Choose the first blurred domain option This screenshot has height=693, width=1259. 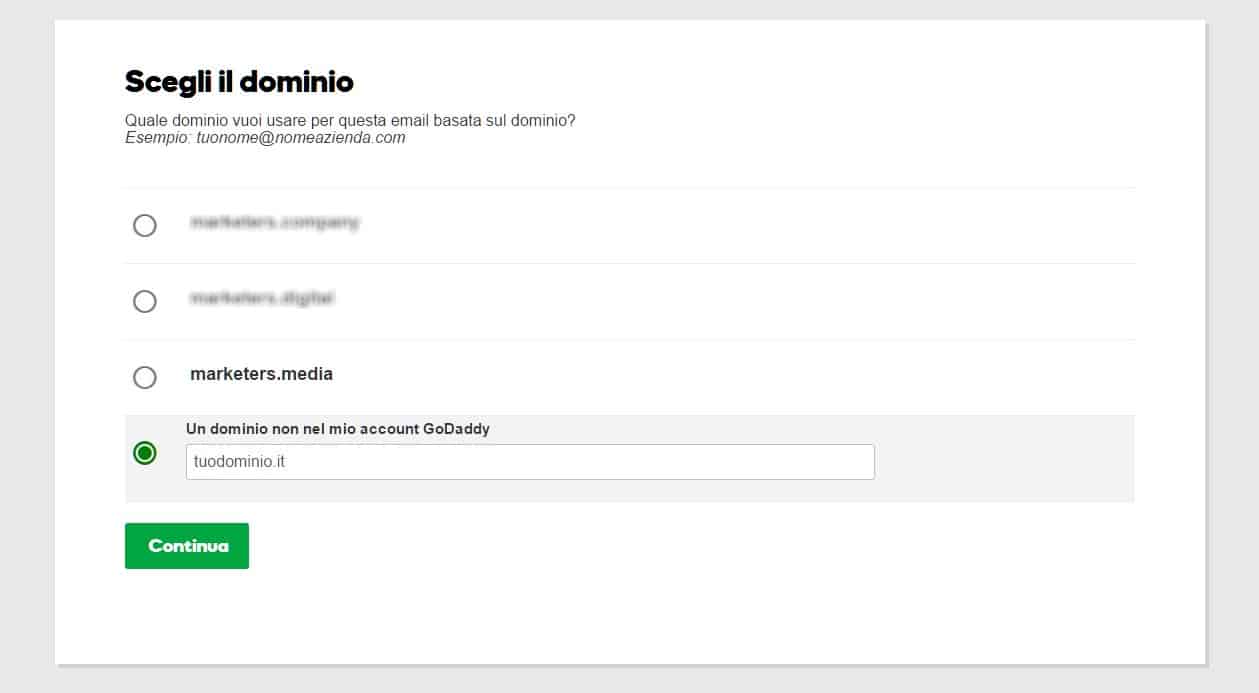pos(146,225)
